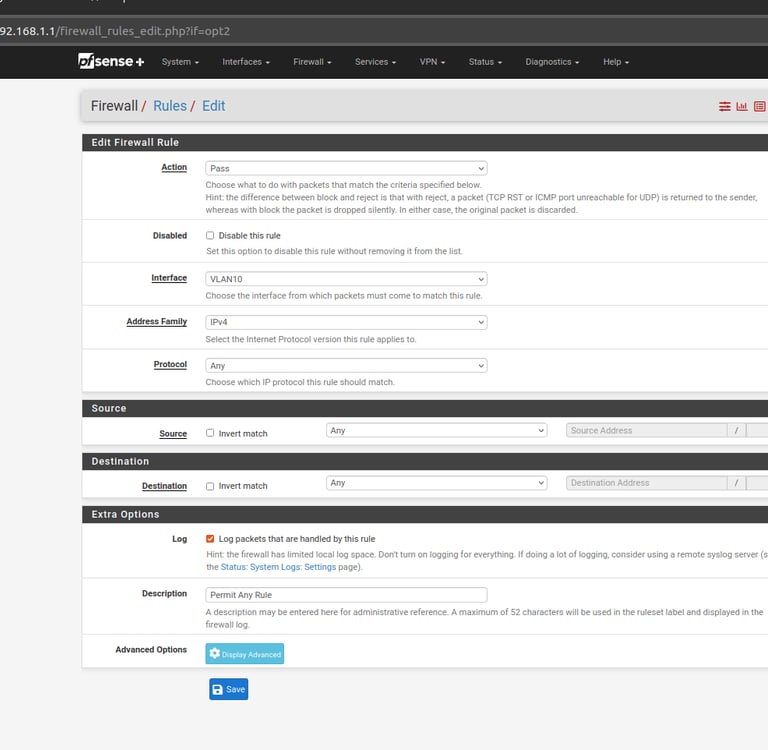Click the Display Advanced button
The height and width of the screenshot is (750, 768).
click(244, 653)
